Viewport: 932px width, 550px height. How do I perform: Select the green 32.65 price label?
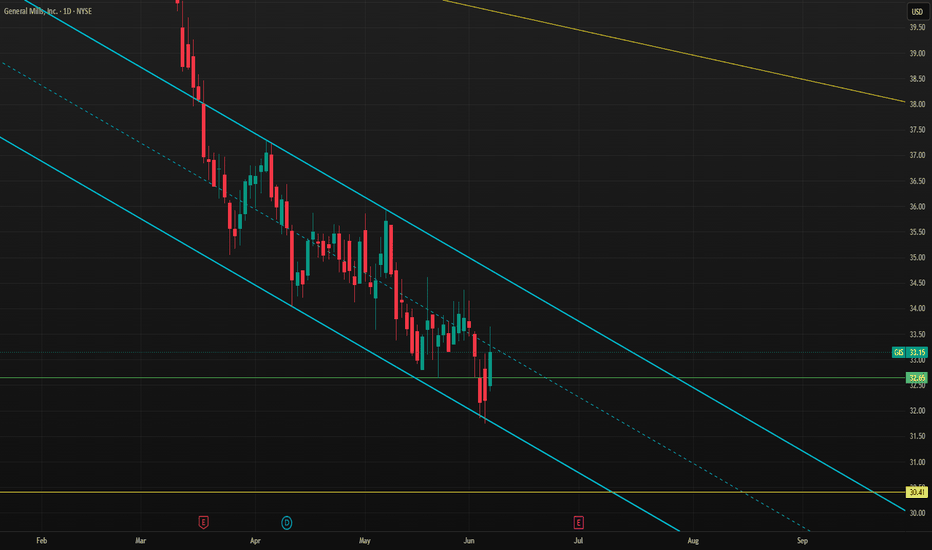(x=917, y=378)
